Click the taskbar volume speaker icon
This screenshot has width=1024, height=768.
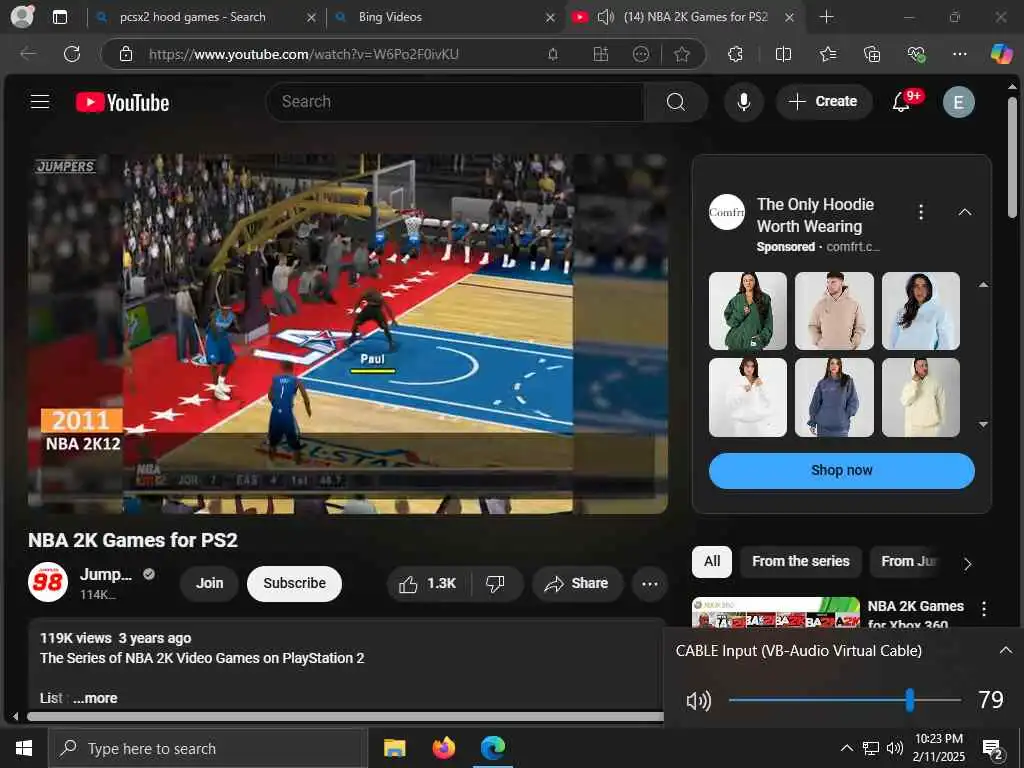point(895,748)
